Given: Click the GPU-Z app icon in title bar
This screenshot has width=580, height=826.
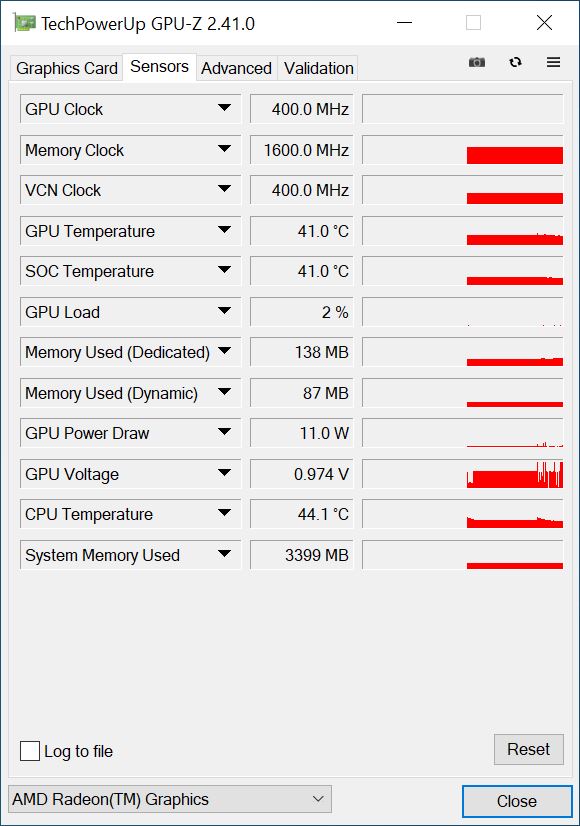Looking at the screenshot, I should click(x=24, y=23).
